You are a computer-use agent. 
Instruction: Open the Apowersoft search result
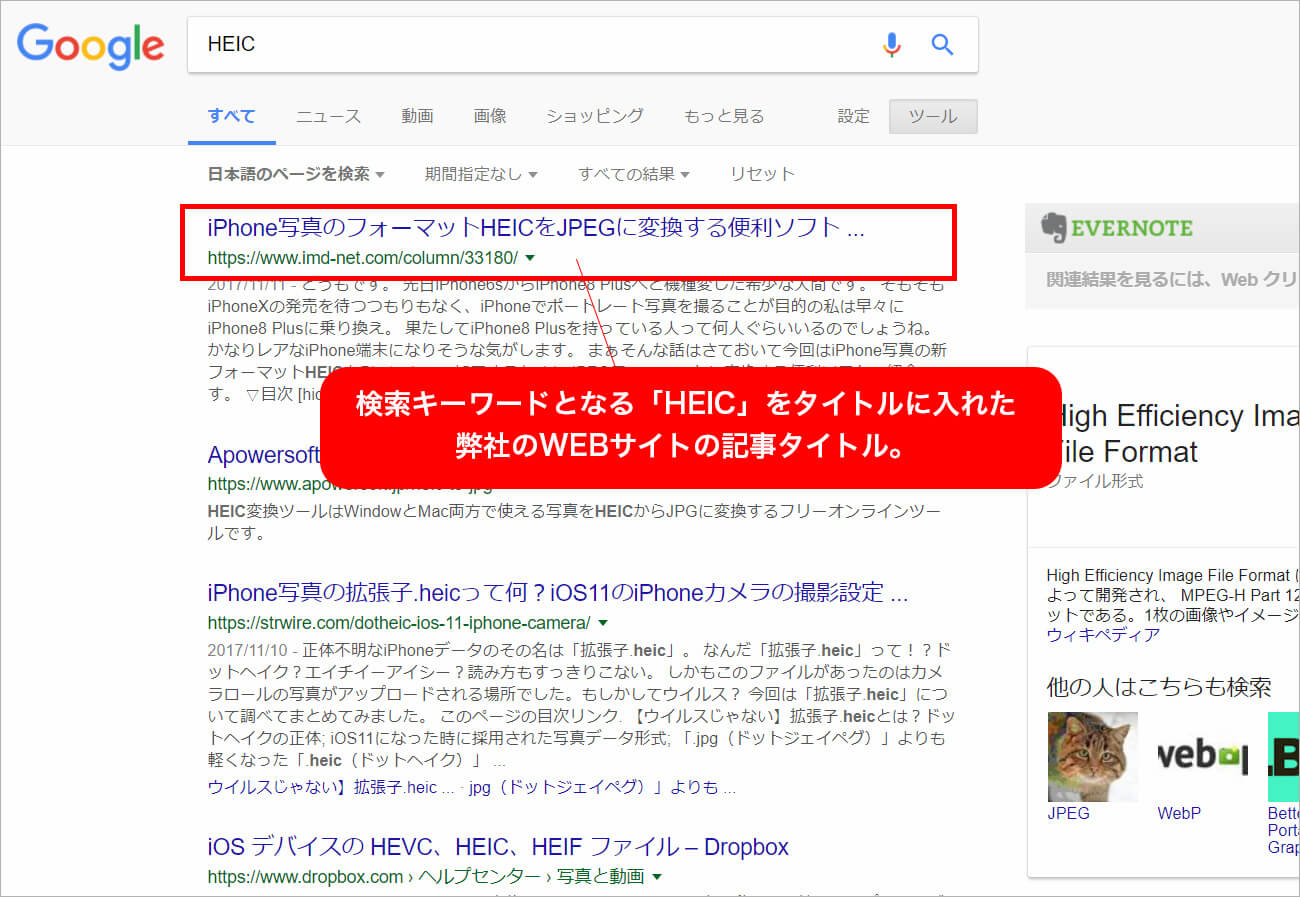264,455
